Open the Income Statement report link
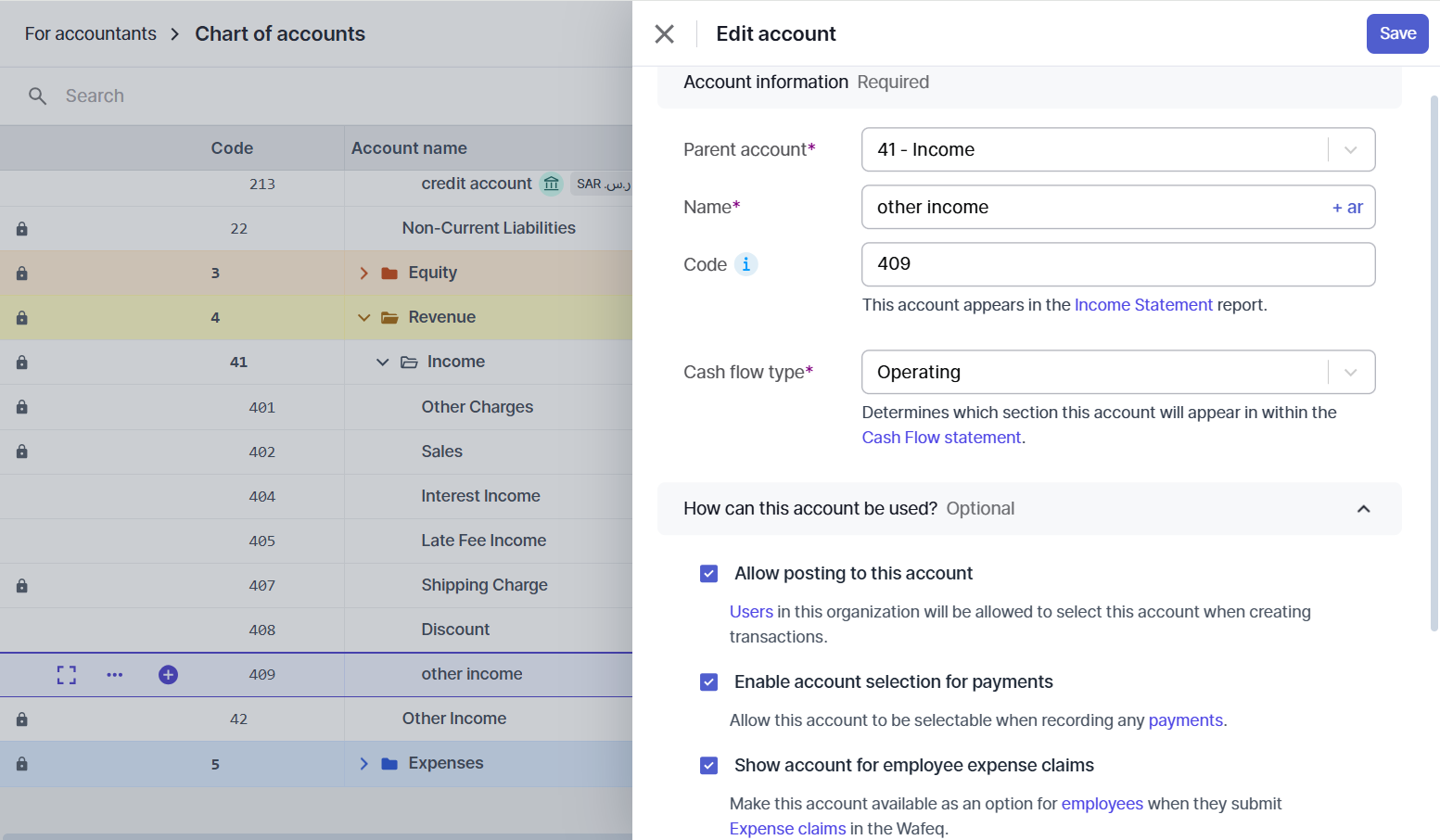This screenshot has height=840, width=1440. 1143,304
